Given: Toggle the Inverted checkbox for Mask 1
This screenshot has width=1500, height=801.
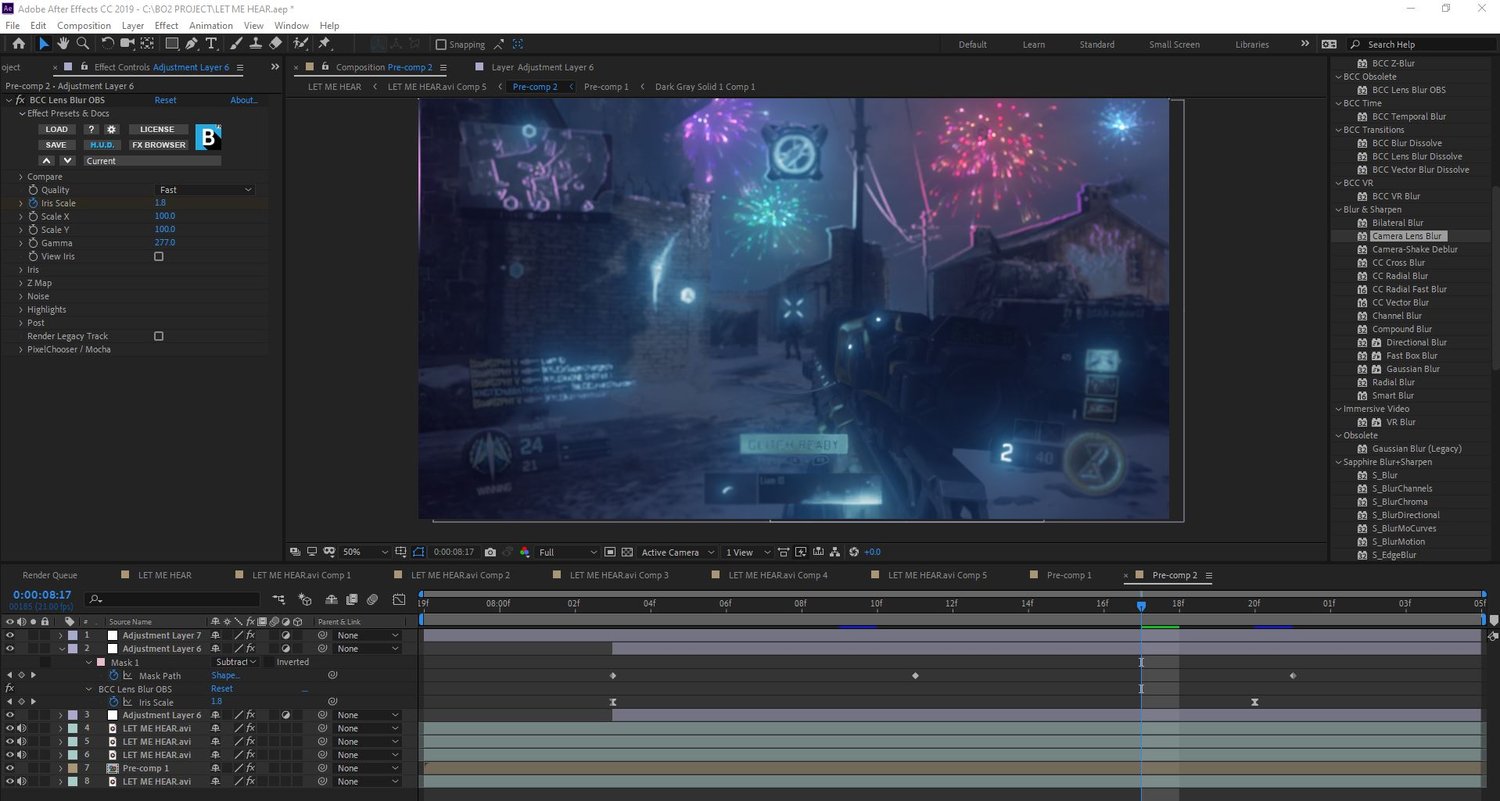Looking at the screenshot, I should click(x=268, y=662).
